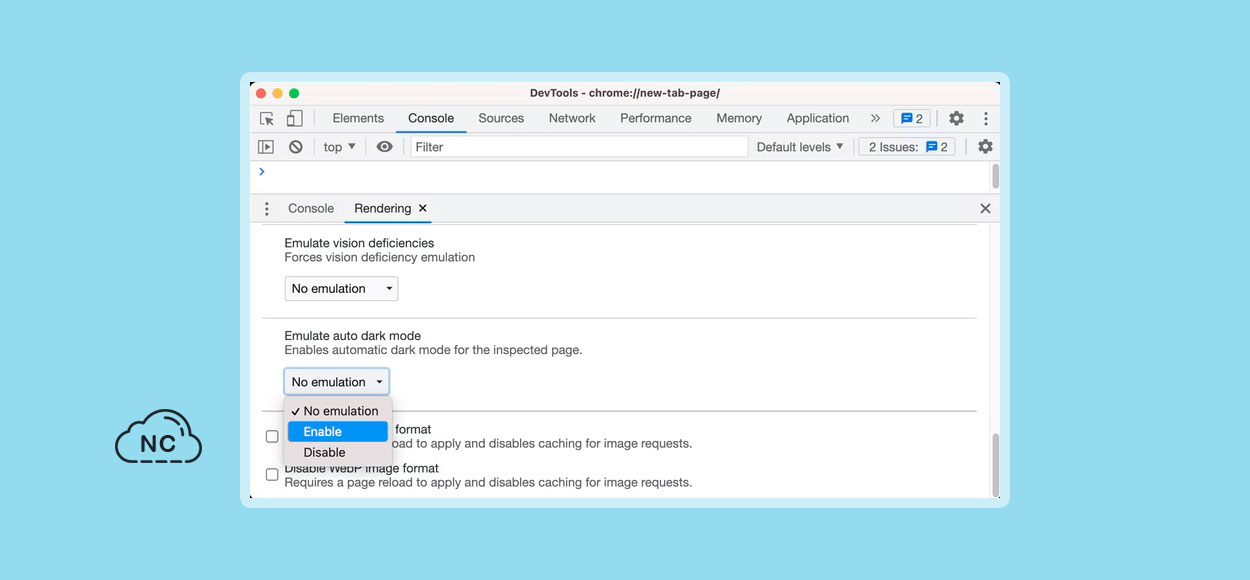Open console settings gear icon
1250x580 pixels.
click(985, 147)
